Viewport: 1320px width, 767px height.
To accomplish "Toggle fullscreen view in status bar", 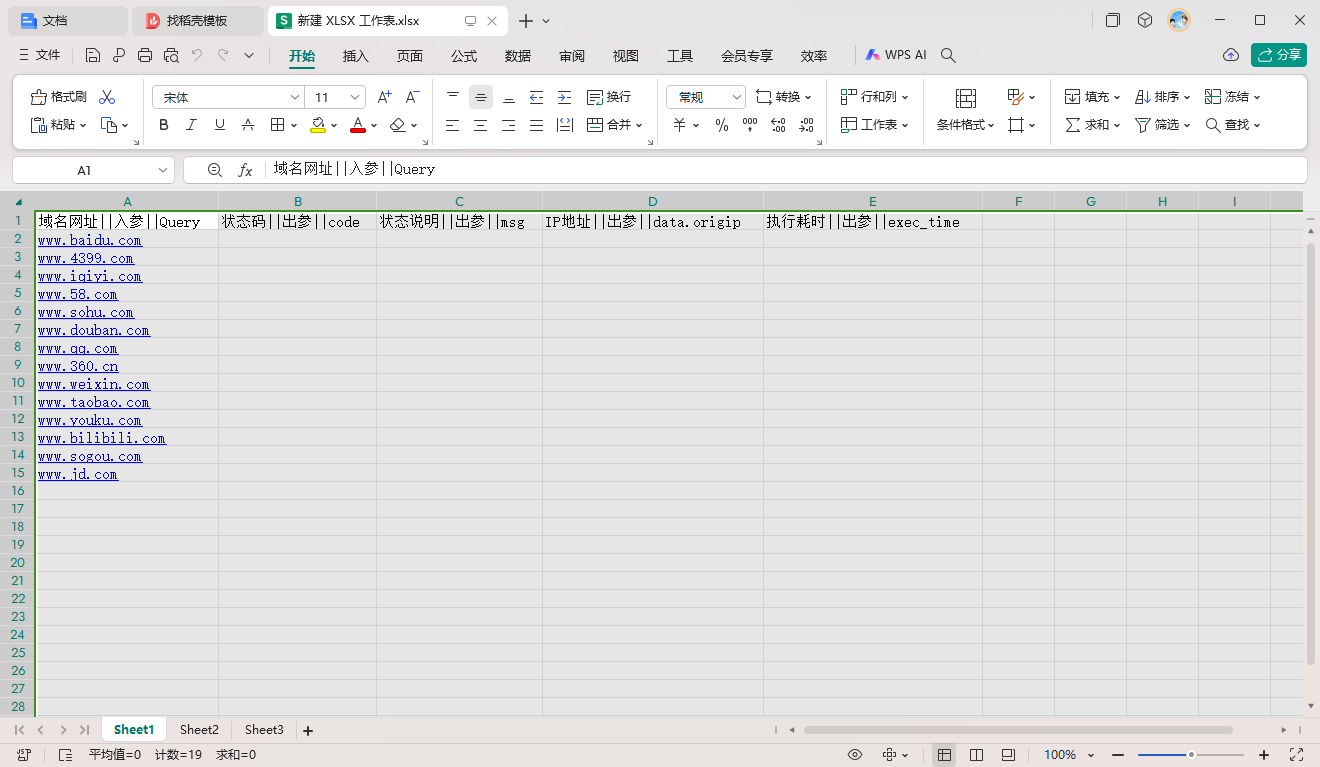I will coord(1297,755).
